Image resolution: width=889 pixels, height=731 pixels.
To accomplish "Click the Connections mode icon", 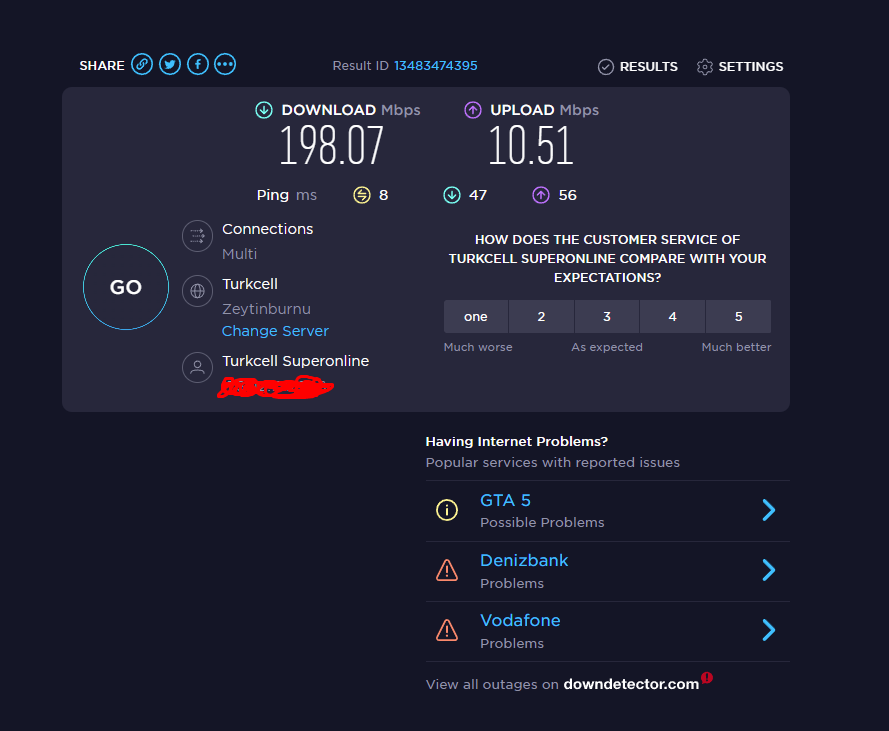I will [x=197, y=236].
